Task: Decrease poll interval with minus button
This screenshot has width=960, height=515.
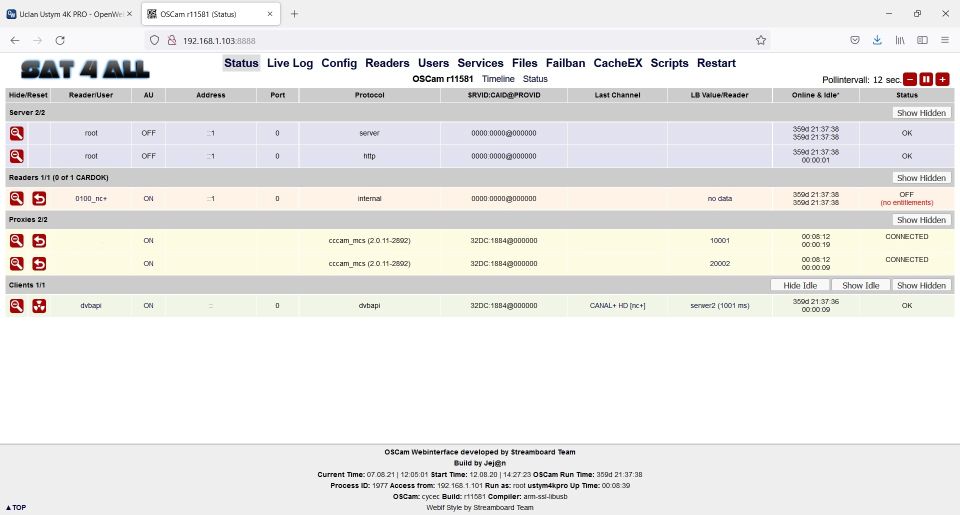Action: (x=910, y=79)
